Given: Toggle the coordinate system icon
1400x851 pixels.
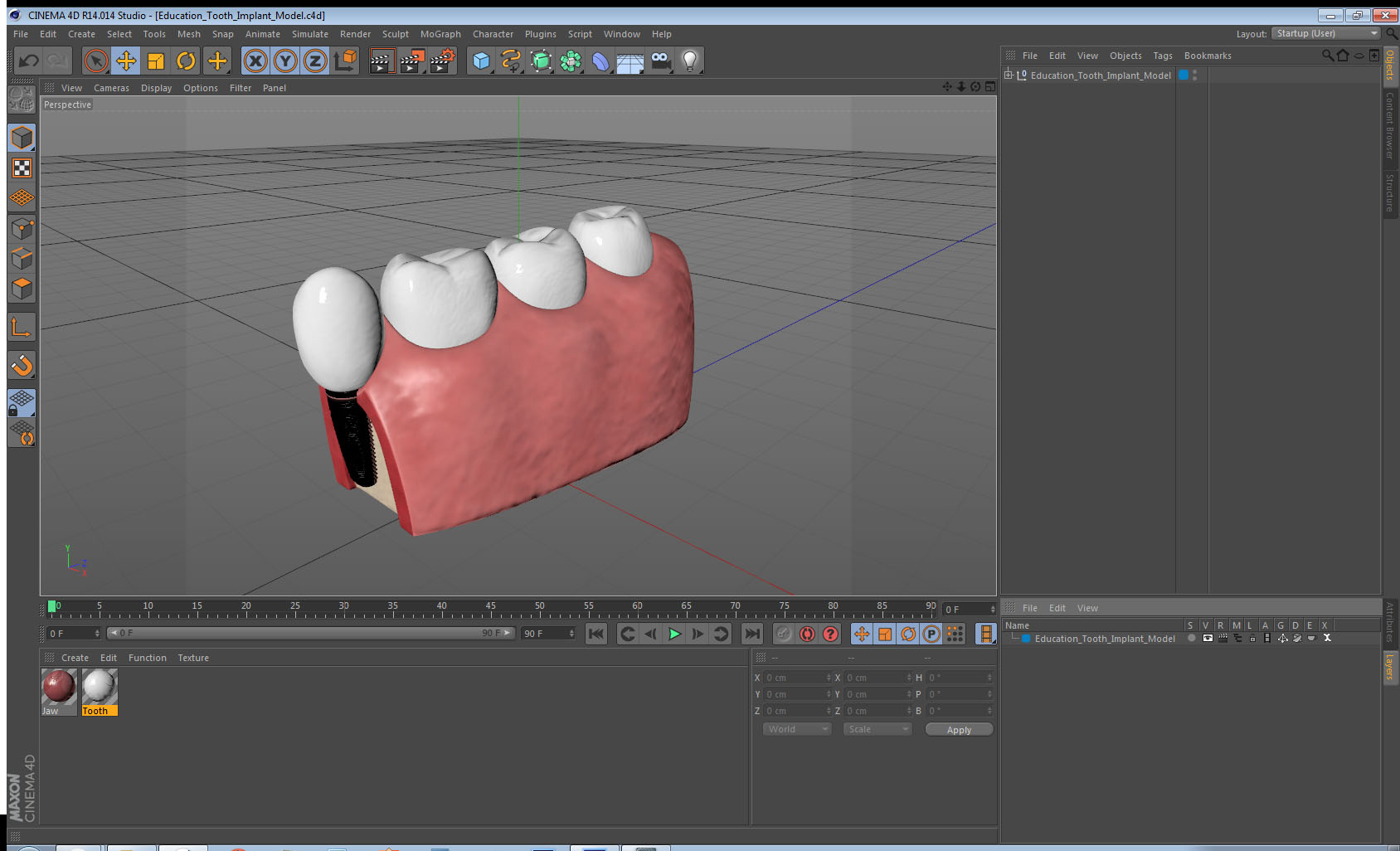Looking at the screenshot, I should (345, 61).
